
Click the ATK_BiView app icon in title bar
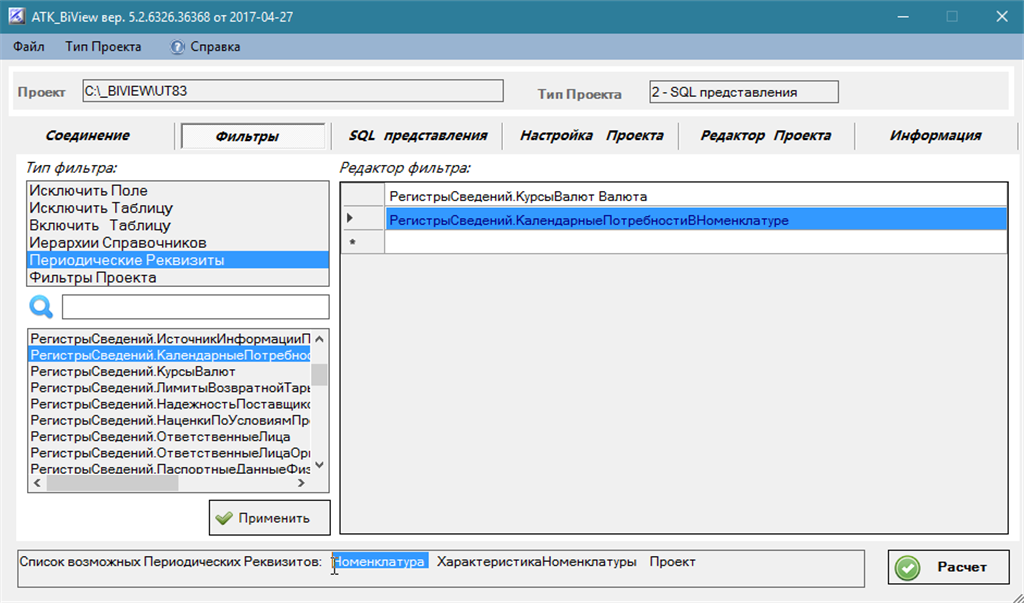[16, 16]
